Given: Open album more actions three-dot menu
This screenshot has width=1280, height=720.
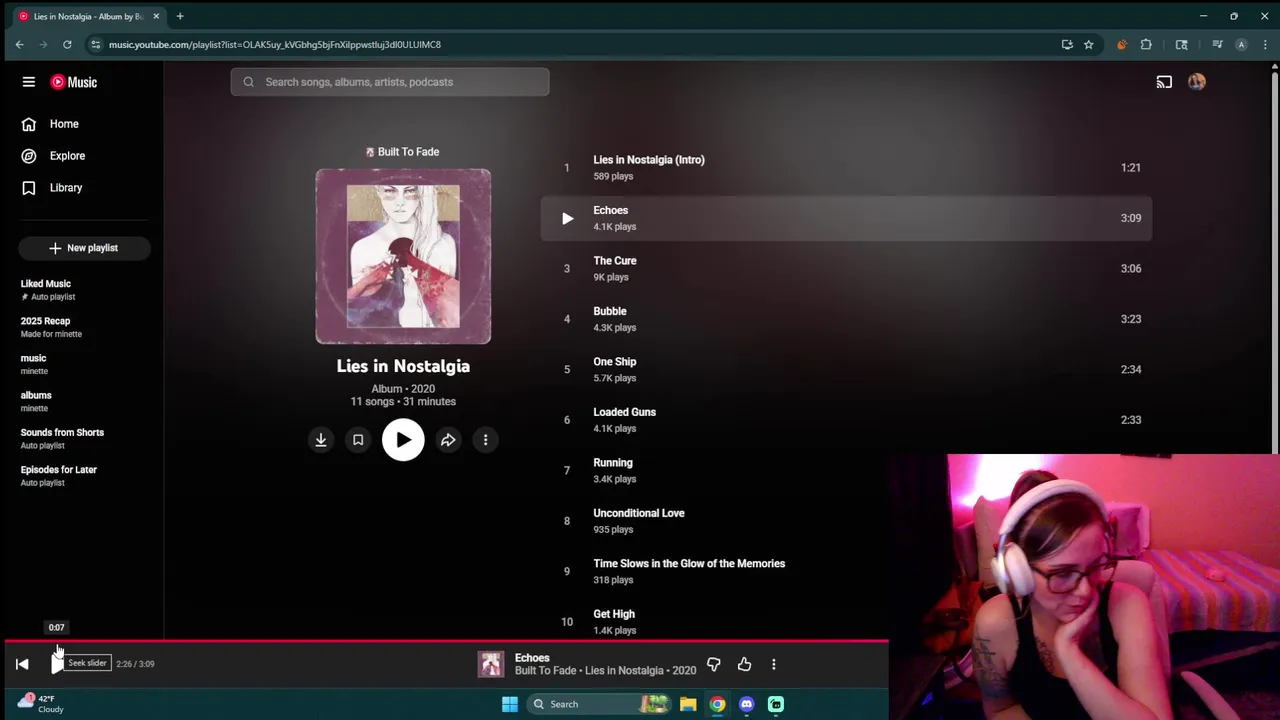Looking at the screenshot, I should pyautogui.click(x=485, y=440).
